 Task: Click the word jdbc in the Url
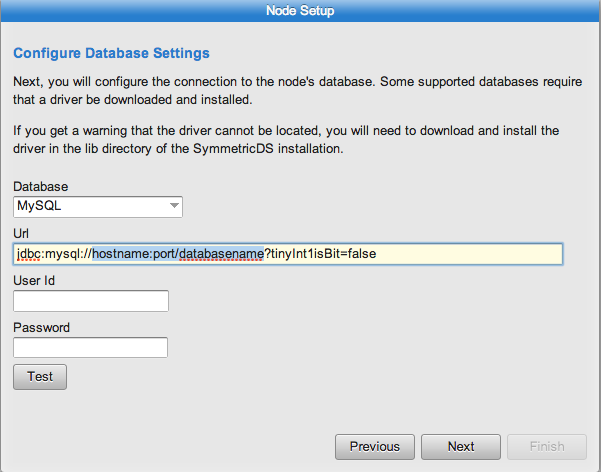[28, 254]
